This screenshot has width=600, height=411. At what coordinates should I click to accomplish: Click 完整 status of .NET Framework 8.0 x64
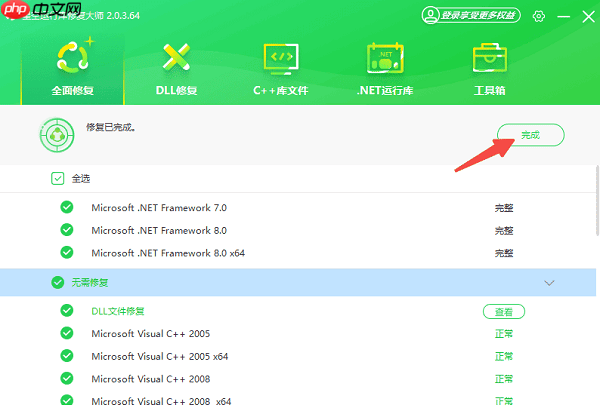click(504, 253)
